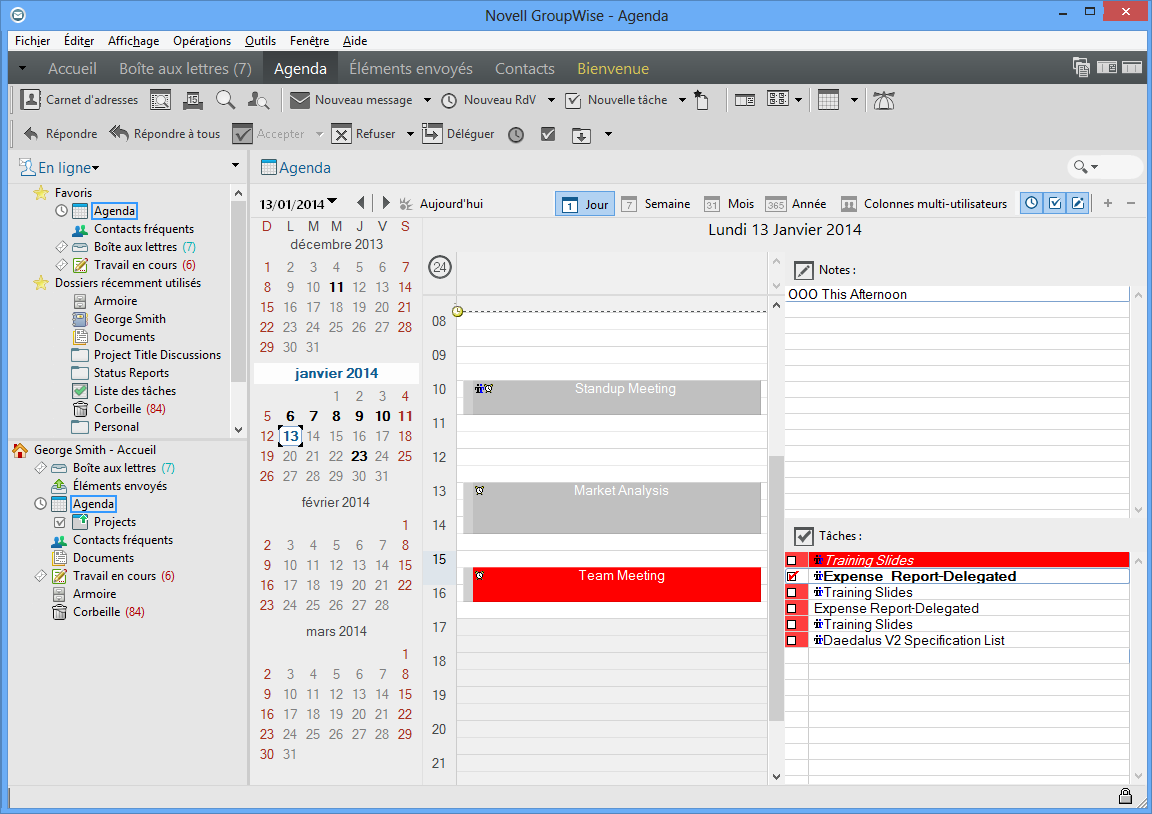Toggle appointments display clock button

click(1032, 204)
